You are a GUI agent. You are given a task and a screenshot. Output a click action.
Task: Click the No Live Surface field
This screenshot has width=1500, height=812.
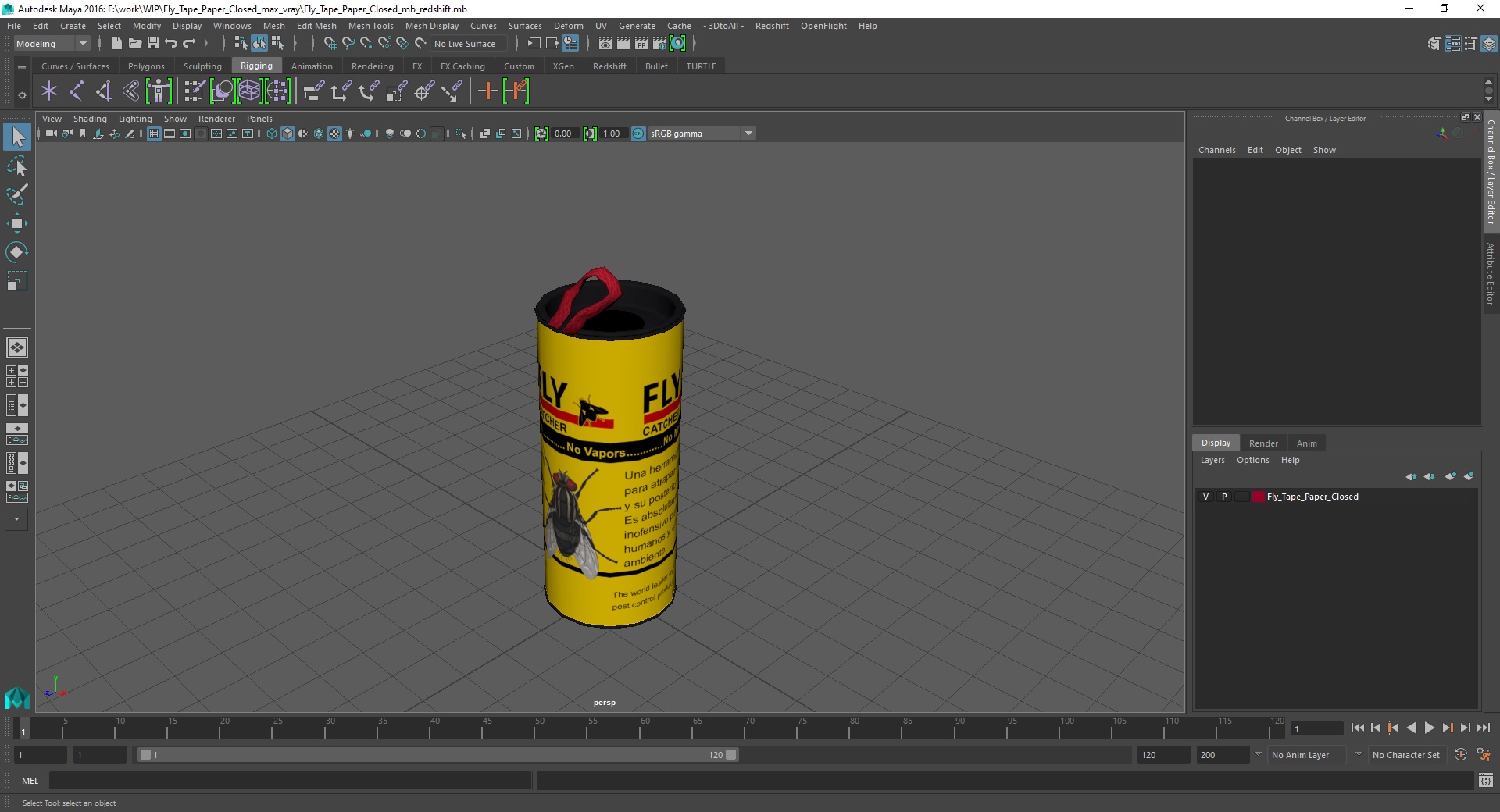469,44
